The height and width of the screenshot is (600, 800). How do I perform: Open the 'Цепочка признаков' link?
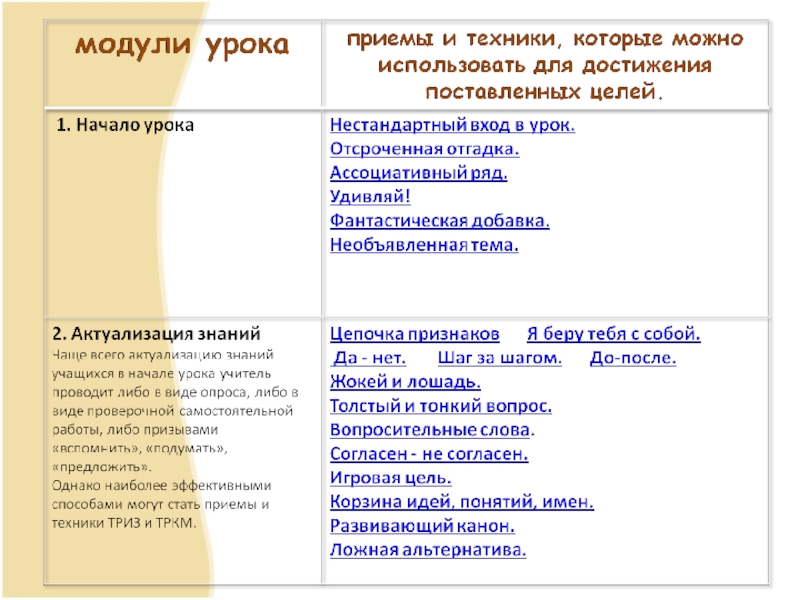[x=414, y=334]
